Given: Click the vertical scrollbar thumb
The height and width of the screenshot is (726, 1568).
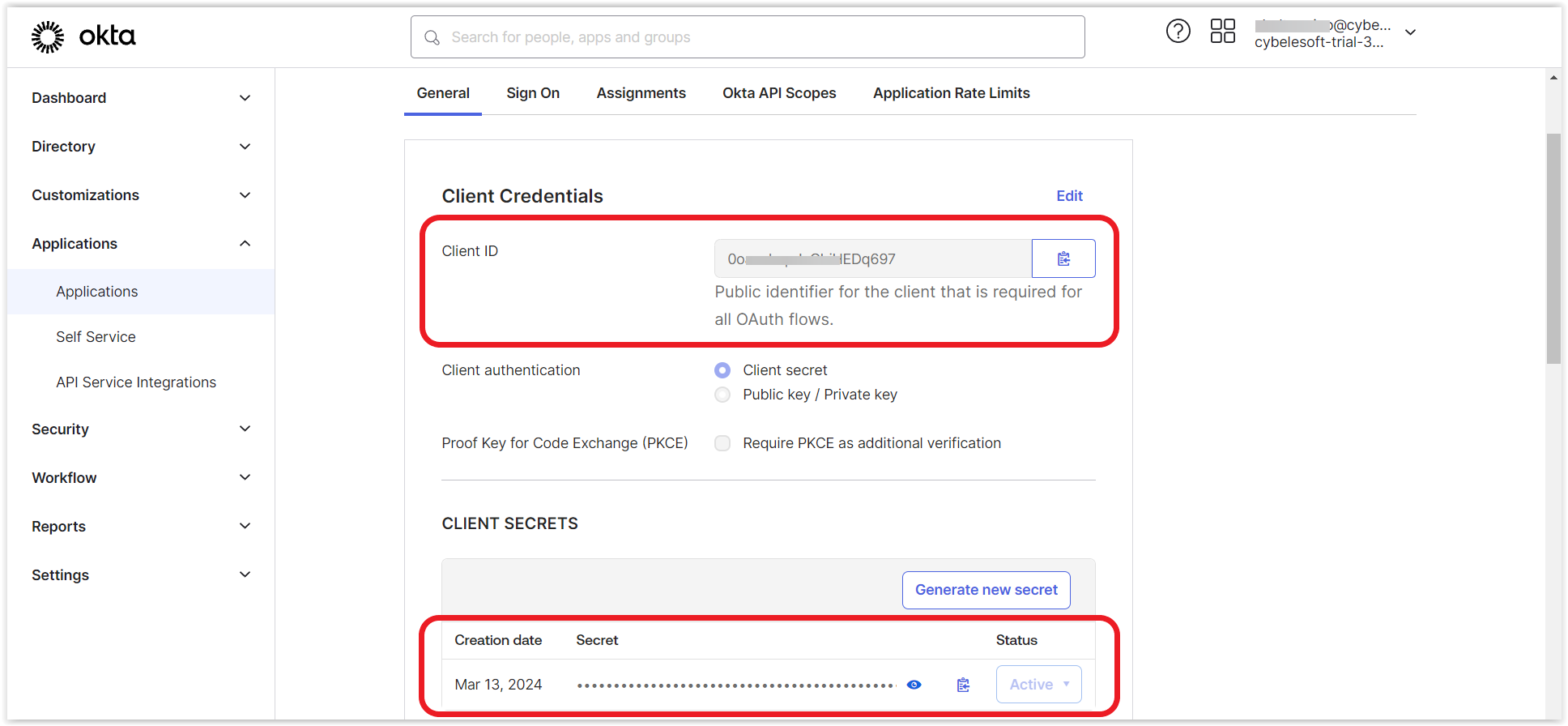Looking at the screenshot, I should tap(1553, 249).
